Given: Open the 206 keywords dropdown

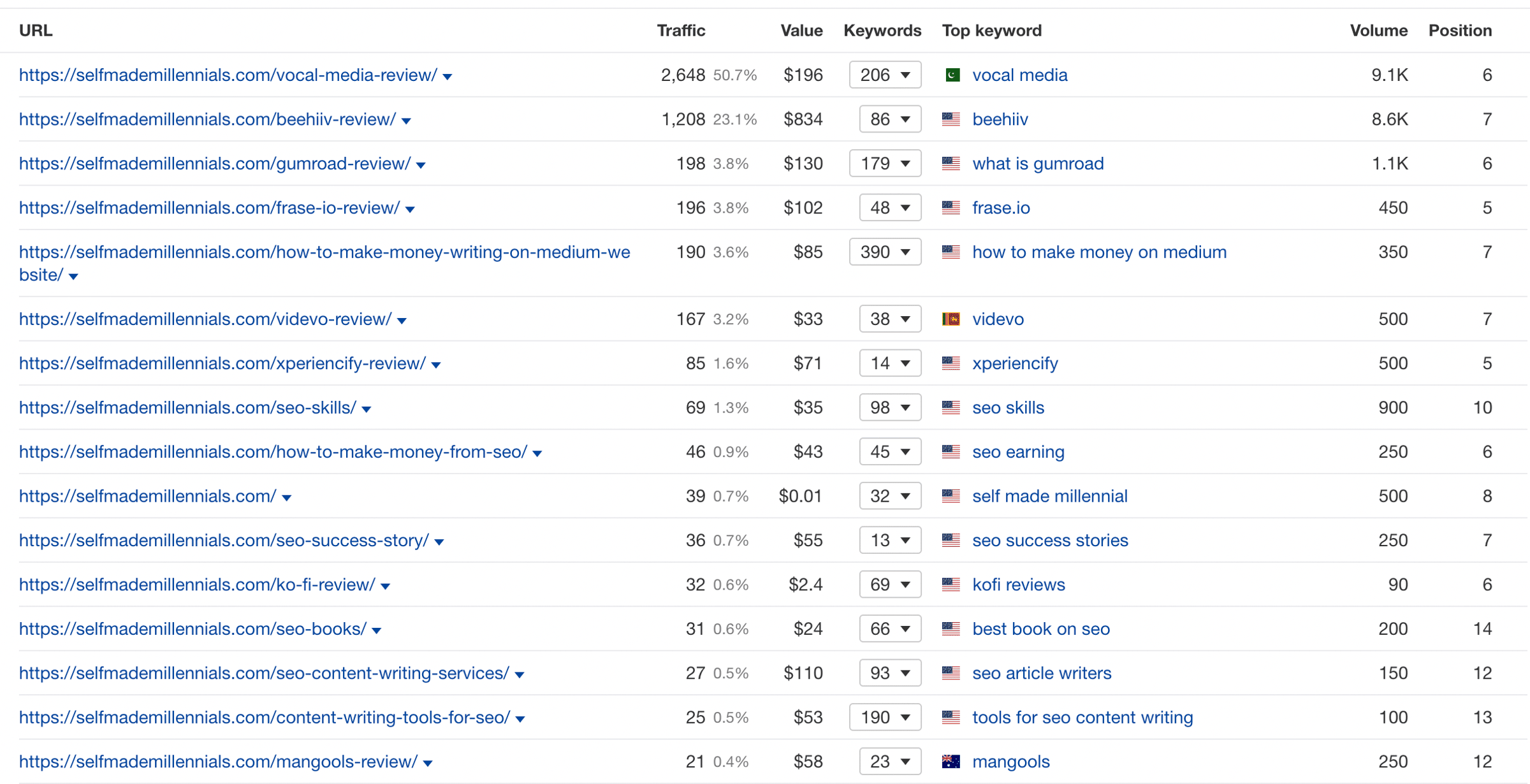Looking at the screenshot, I should tap(885, 75).
